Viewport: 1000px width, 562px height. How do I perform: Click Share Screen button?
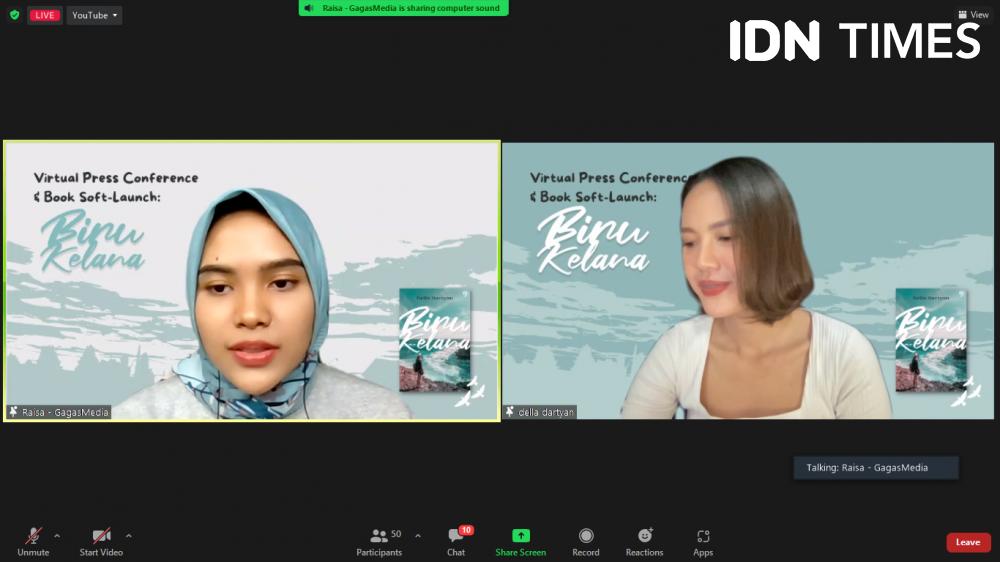coord(520,542)
